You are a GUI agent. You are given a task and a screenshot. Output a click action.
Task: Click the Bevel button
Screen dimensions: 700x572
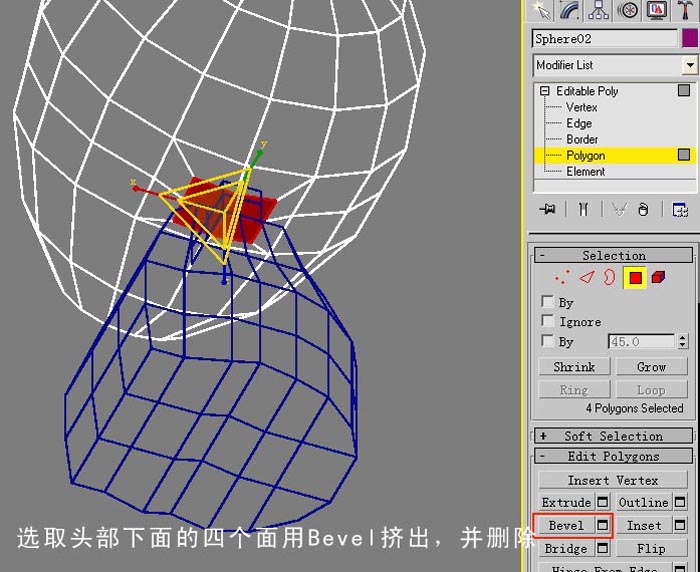[x=567, y=526]
